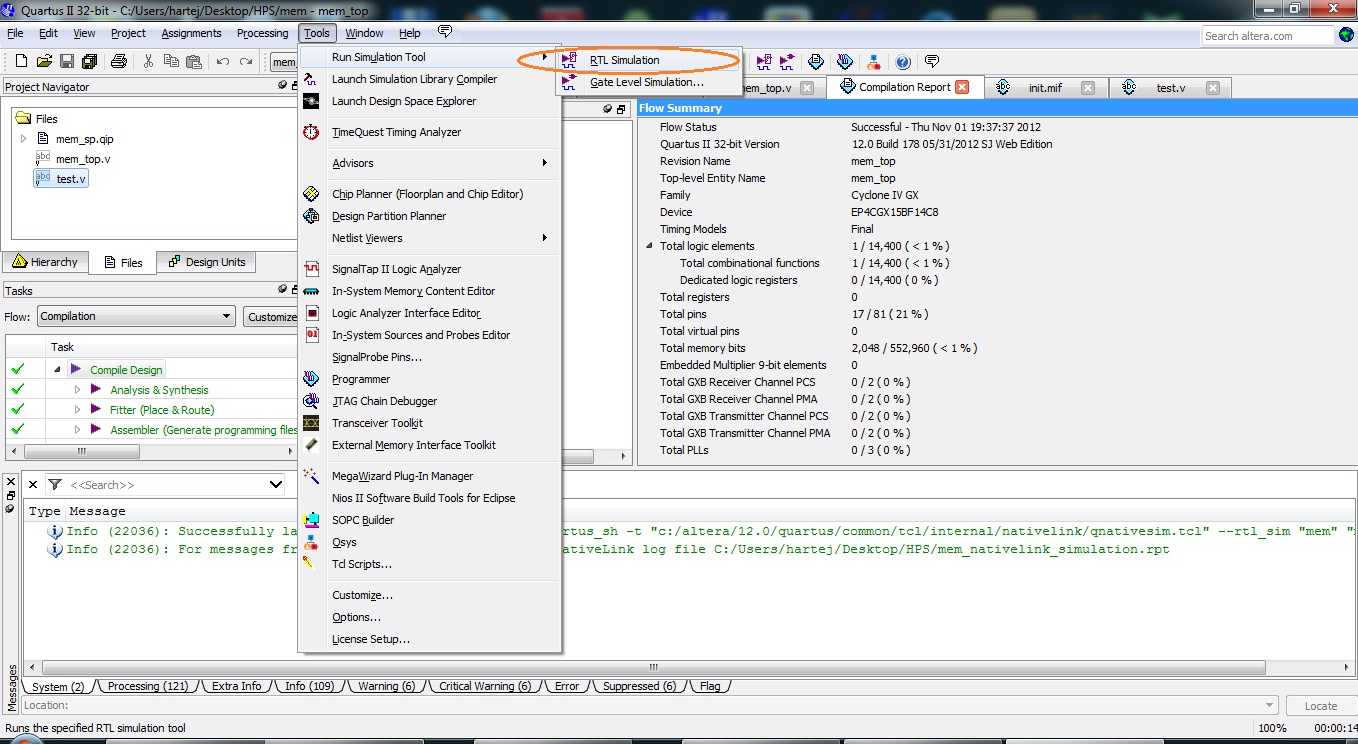Expand the Netlist Viewers submenu
The image size is (1358, 744).
click(x=429, y=238)
